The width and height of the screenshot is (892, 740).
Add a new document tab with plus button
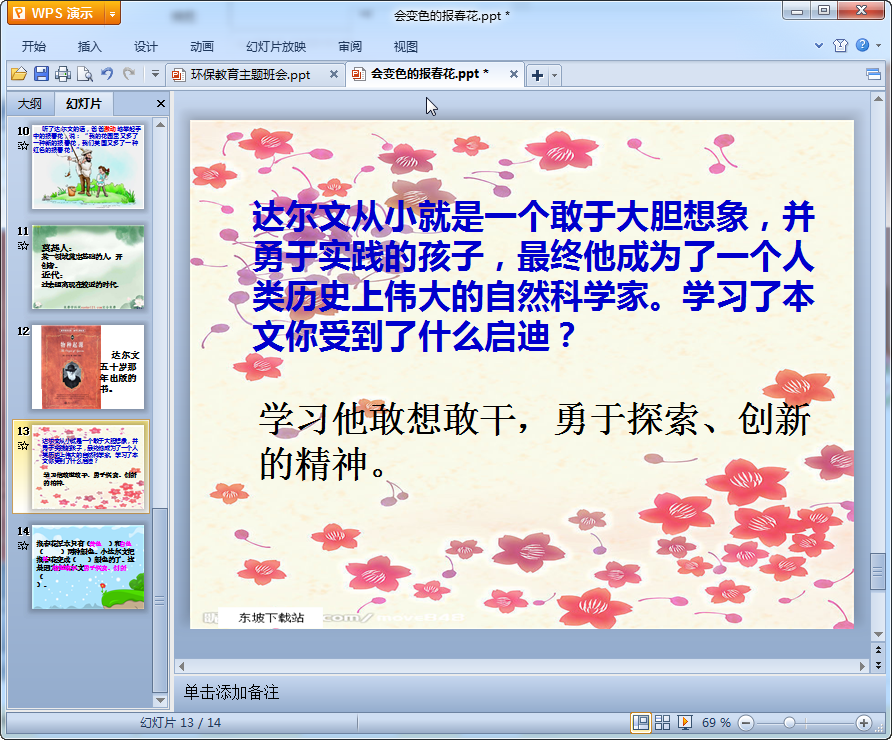(537, 75)
